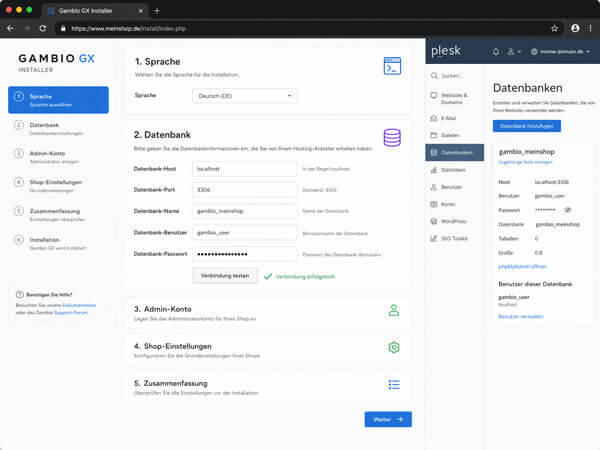
Task: Open a new browser tab with plus
Action: pos(157,11)
